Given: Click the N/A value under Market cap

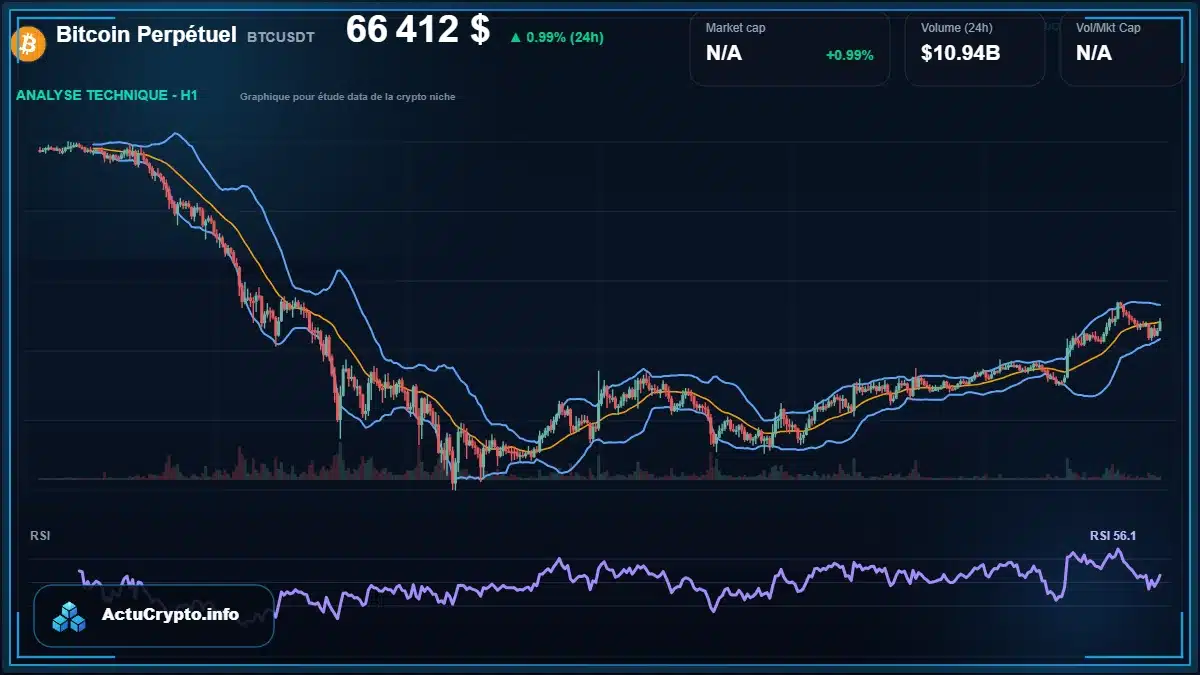Looking at the screenshot, I should tap(724, 54).
